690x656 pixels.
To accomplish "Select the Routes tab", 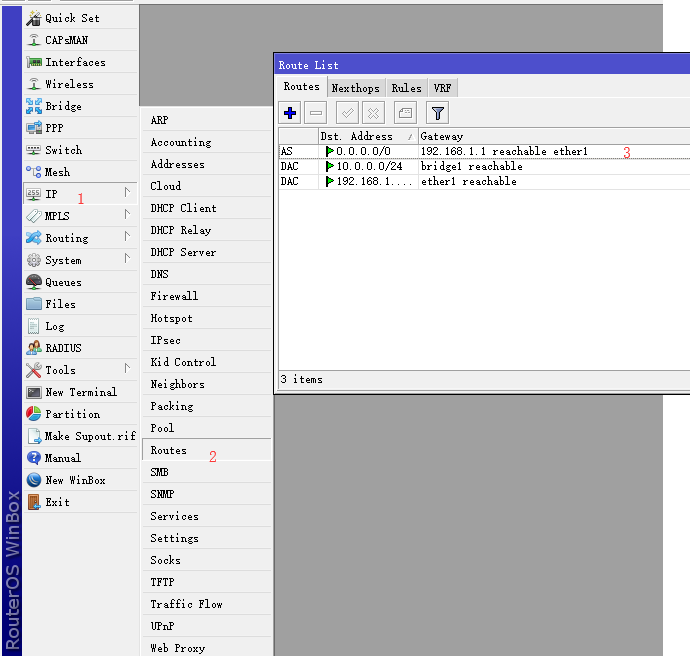I will 301,87.
